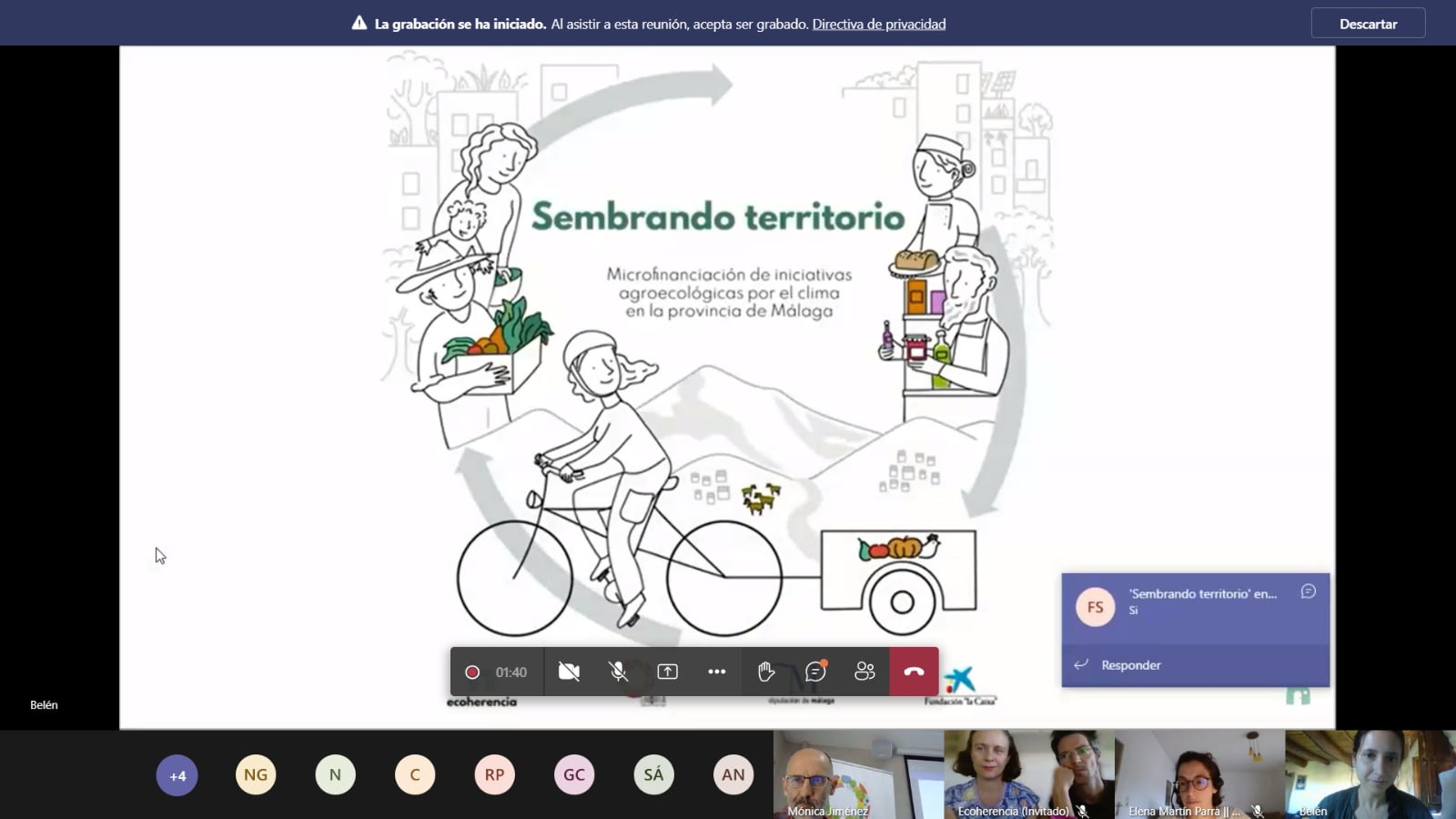This screenshot has width=1456, height=819.
Task: Click the share screen icon
Action: pyautogui.click(x=667, y=672)
